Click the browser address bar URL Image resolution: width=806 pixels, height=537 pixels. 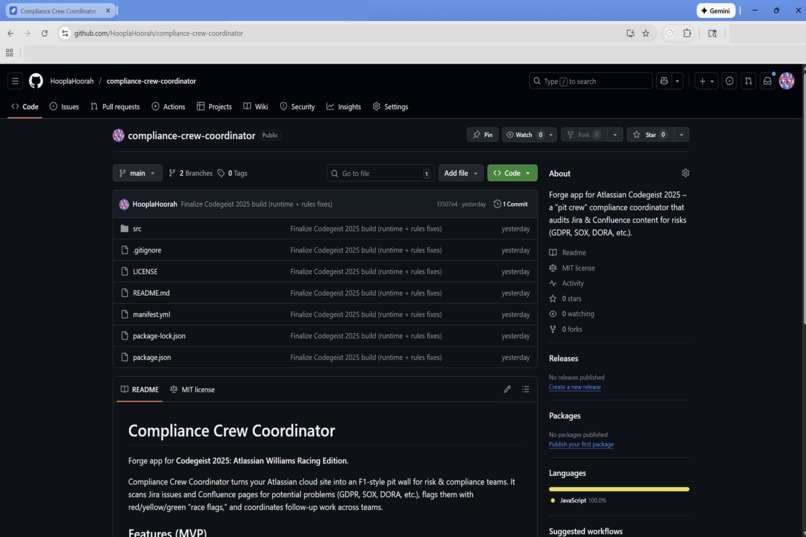[158, 33]
